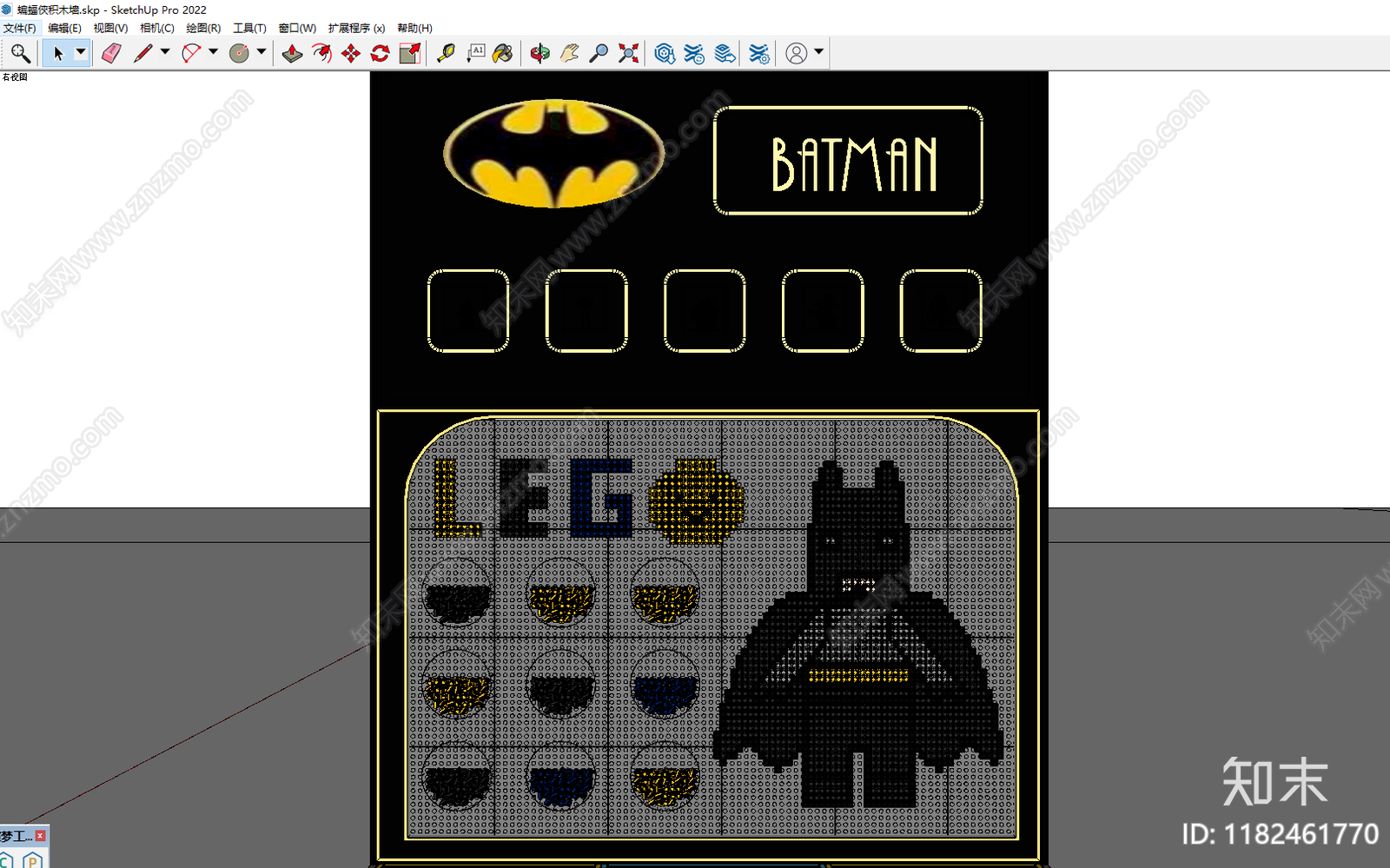The image size is (1390, 868).
Task: Select the arrow Select tool
Action: (57, 54)
